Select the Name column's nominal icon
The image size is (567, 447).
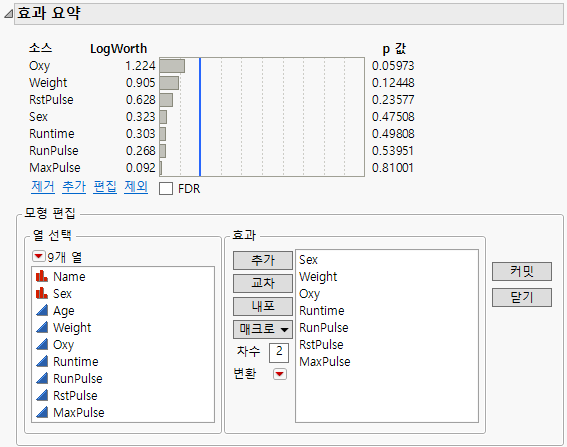42,276
